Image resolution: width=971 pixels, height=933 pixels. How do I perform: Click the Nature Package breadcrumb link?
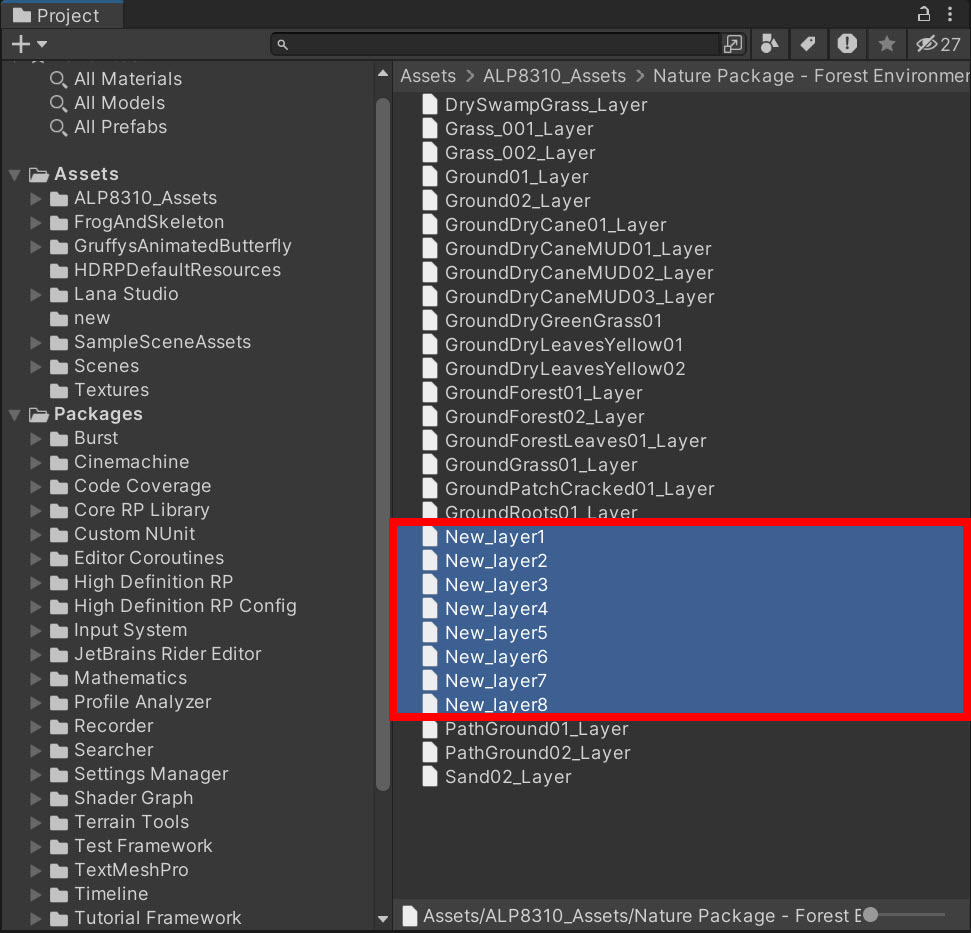click(x=811, y=76)
